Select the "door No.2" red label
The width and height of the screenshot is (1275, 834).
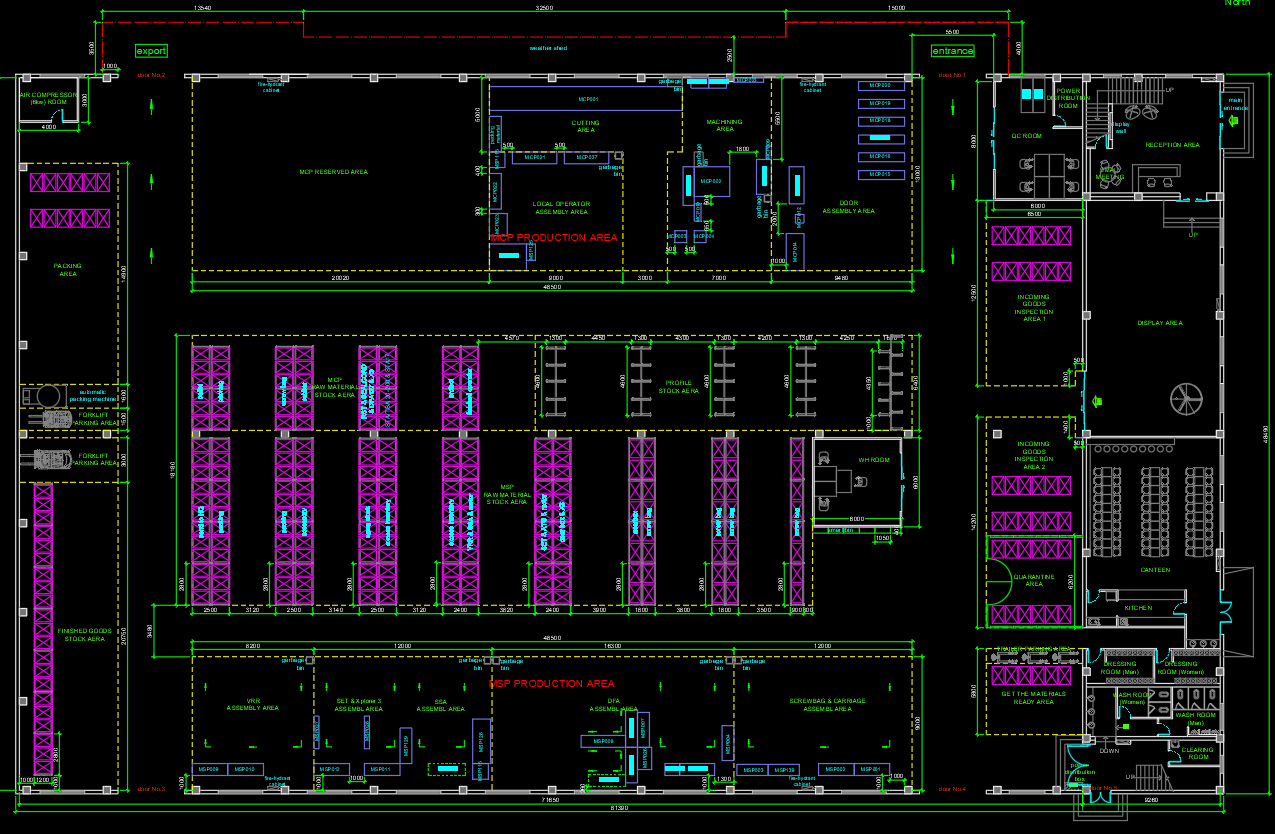[x=151, y=75]
